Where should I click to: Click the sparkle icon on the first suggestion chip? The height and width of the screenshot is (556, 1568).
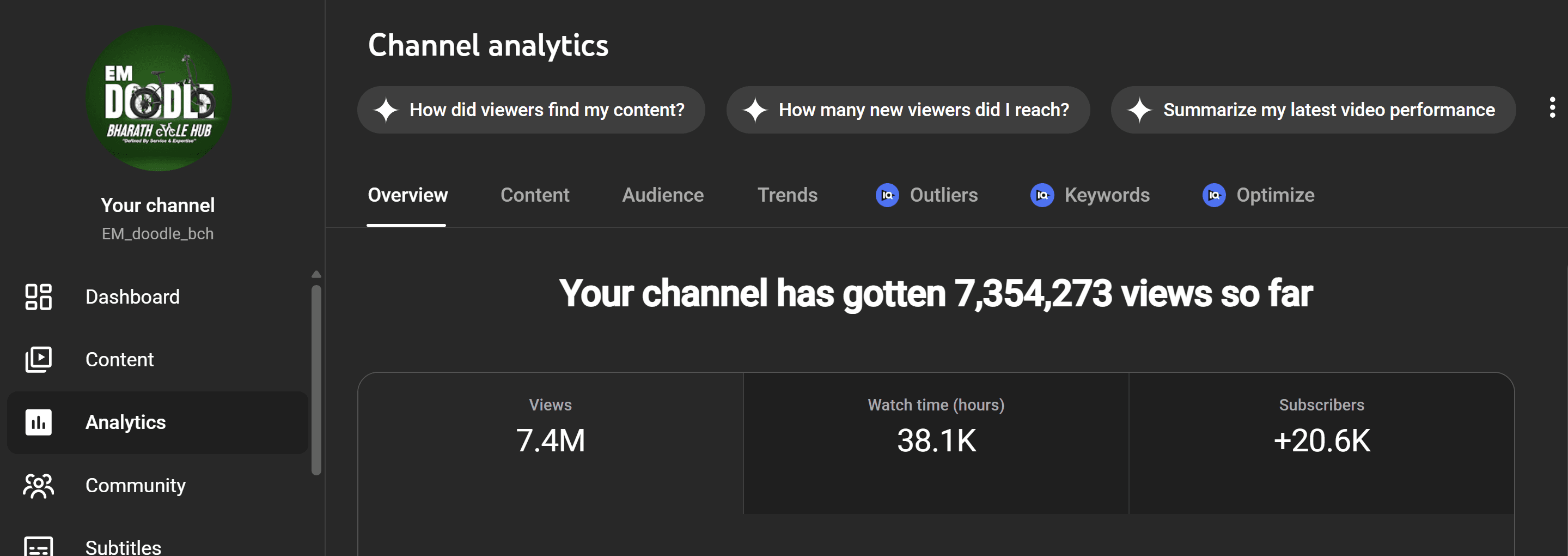[385, 110]
